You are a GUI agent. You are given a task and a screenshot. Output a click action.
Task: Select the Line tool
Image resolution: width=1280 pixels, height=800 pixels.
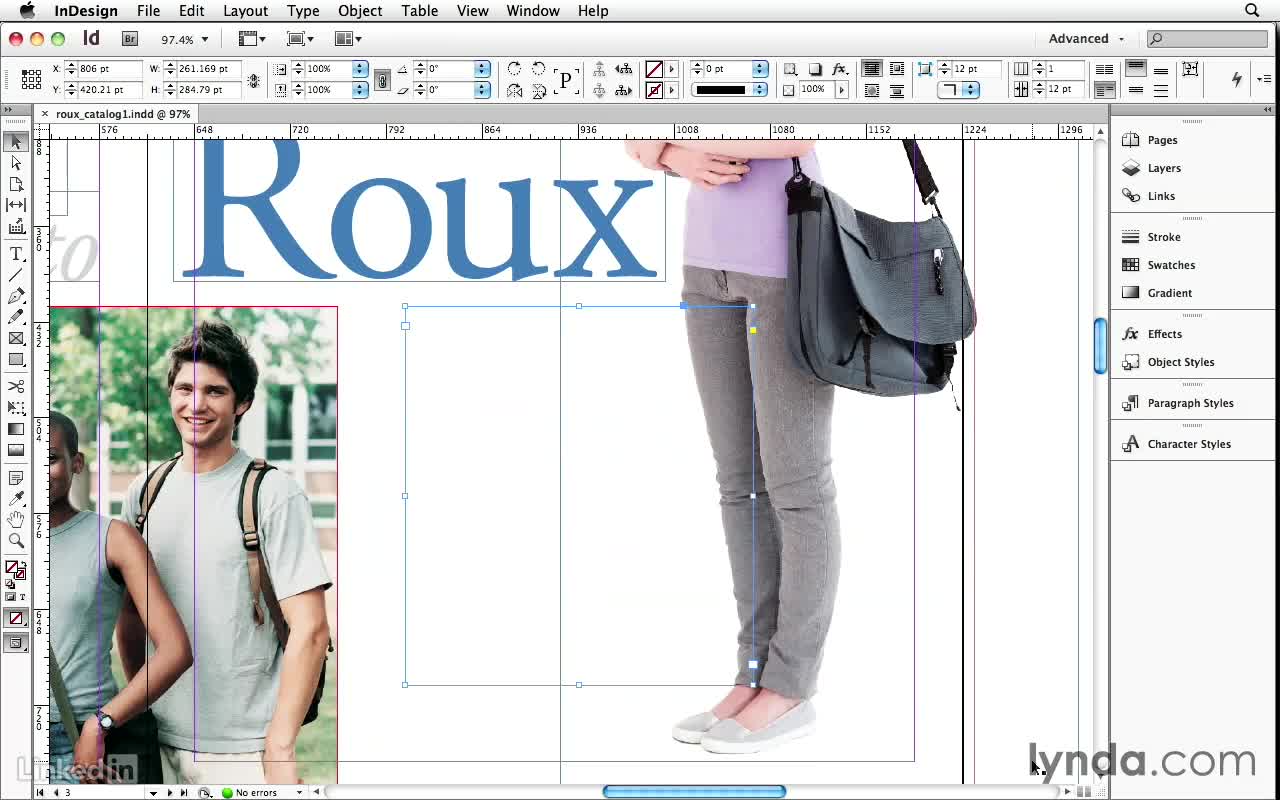tap(16, 275)
